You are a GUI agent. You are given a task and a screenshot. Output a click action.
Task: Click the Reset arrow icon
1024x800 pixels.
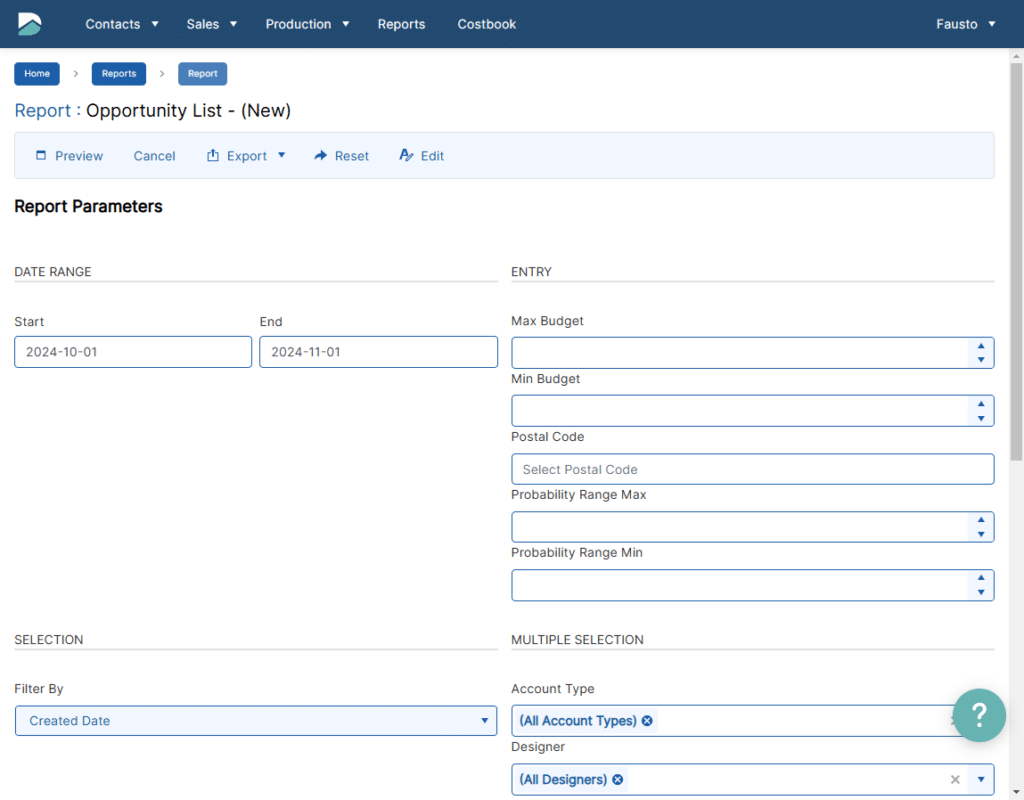pos(321,155)
